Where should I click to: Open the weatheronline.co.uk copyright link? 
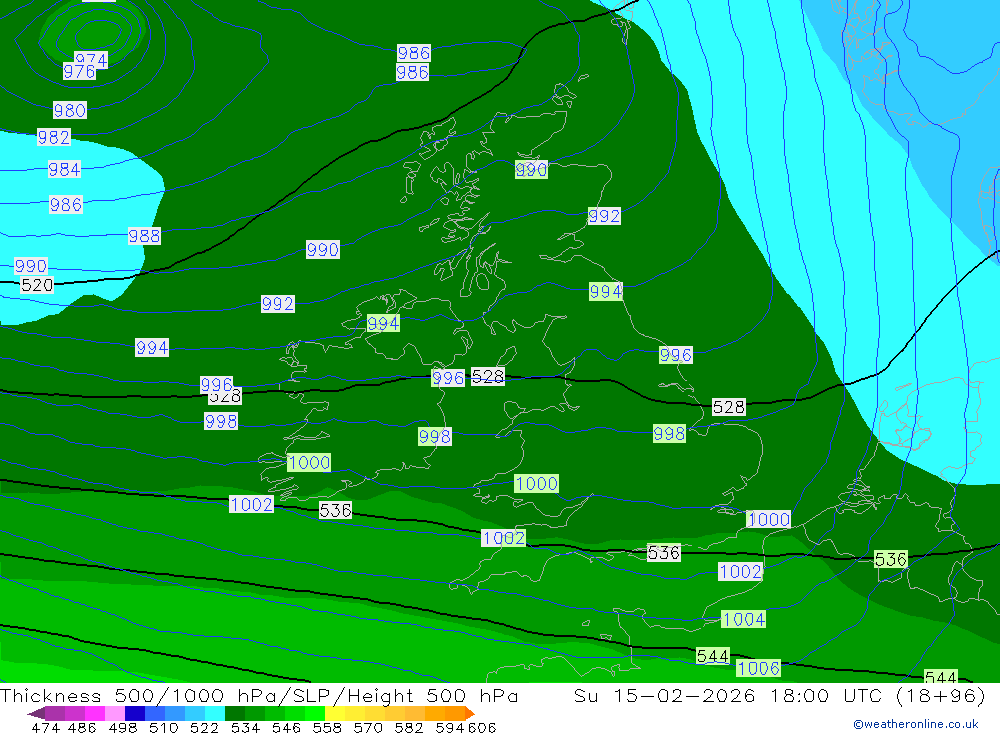tap(916, 724)
